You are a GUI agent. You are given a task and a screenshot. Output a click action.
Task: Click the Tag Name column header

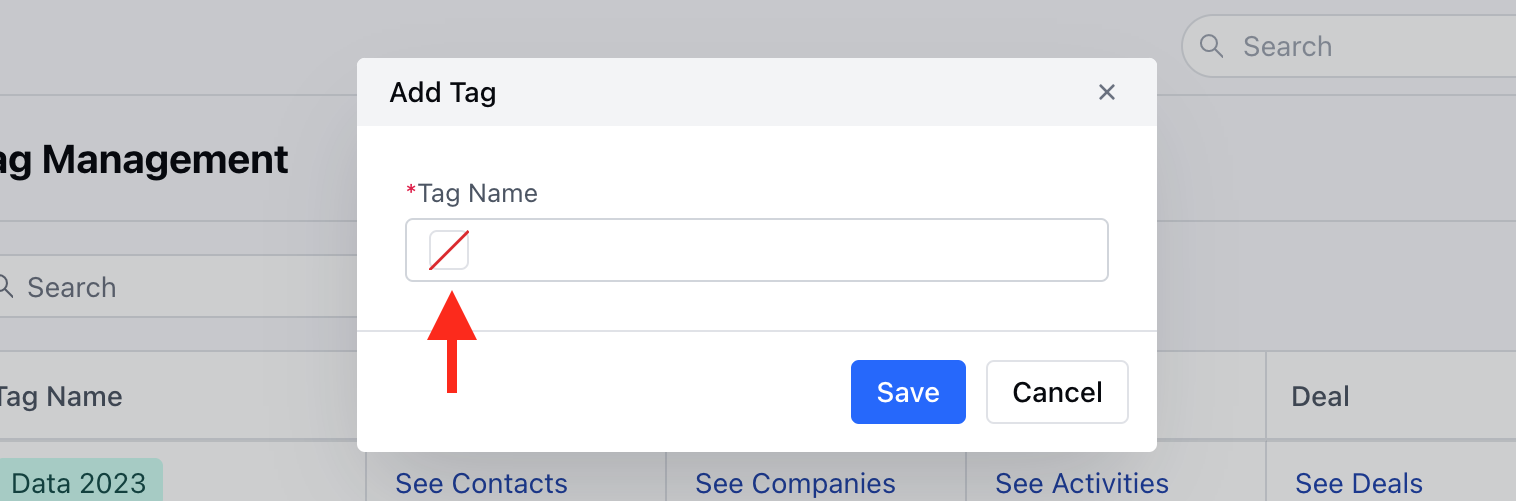[x=60, y=397]
